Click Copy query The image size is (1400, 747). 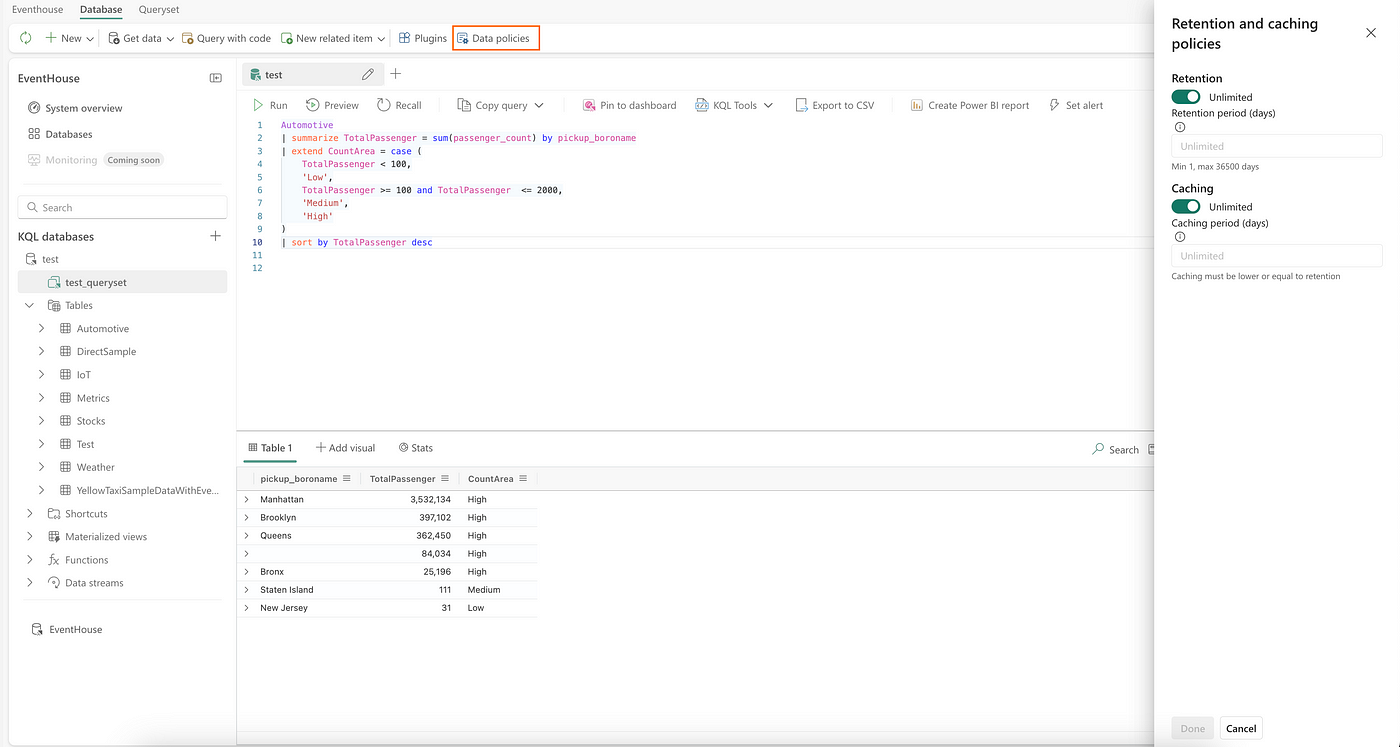(492, 105)
